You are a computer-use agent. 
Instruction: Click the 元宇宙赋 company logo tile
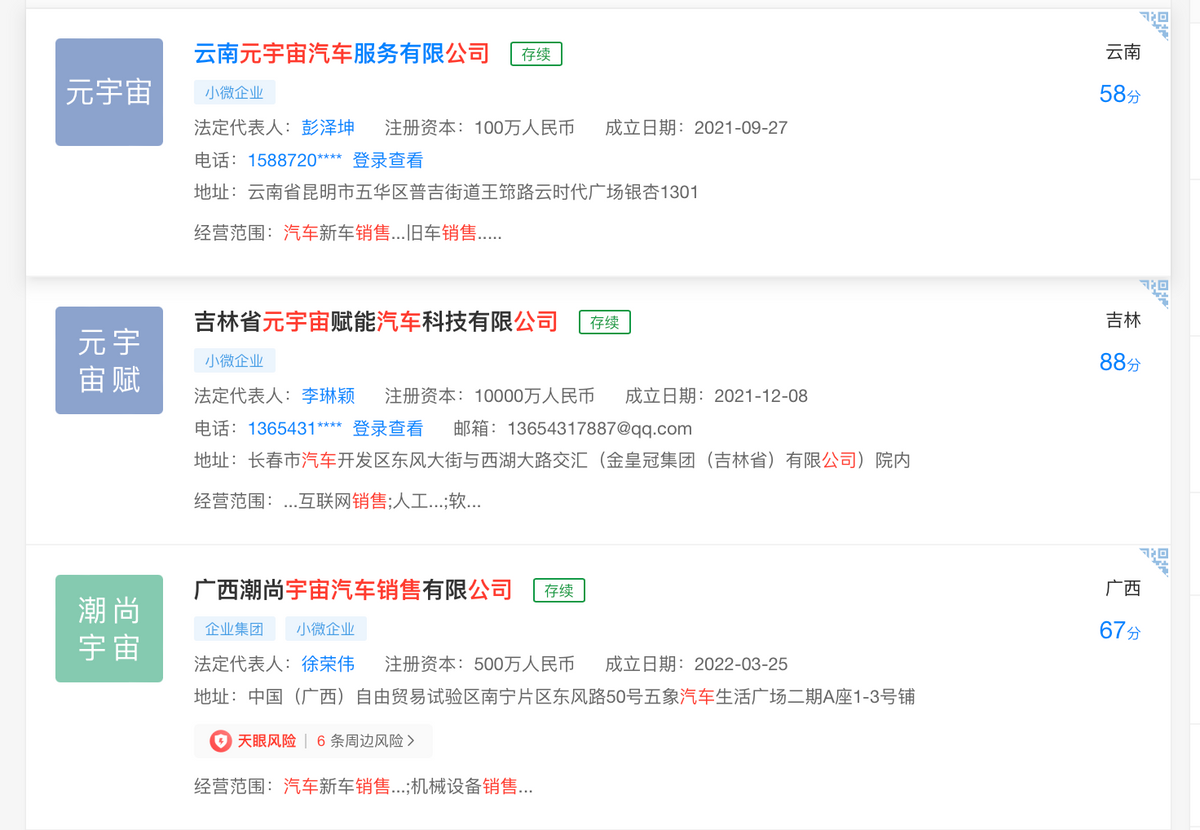point(109,360)
